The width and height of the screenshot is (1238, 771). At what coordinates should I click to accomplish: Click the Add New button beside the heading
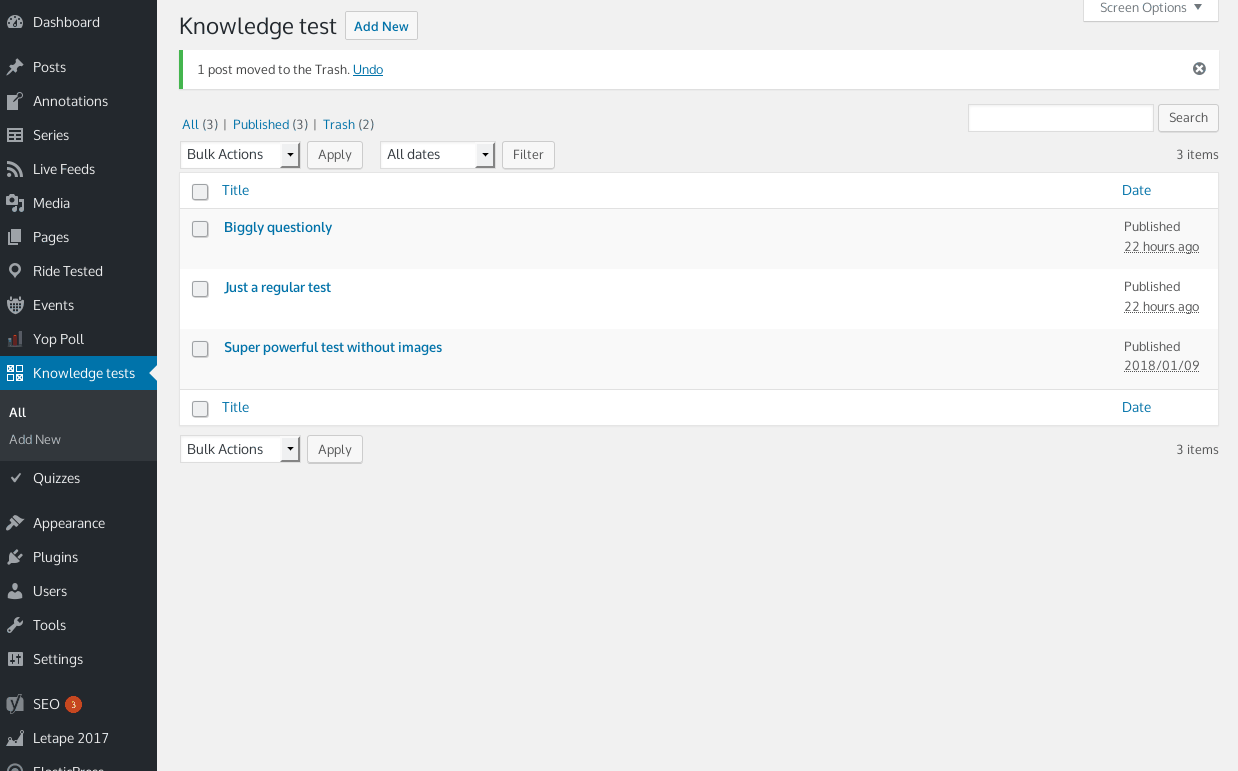381,26
